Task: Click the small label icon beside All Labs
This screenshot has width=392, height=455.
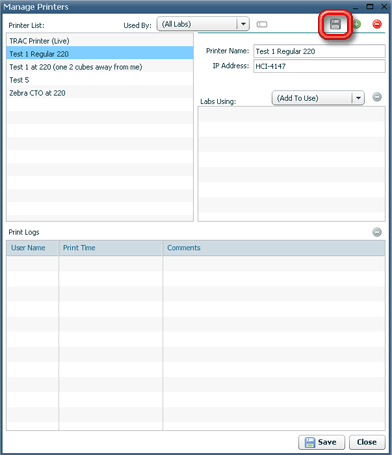Action: (x=262, y=24)
